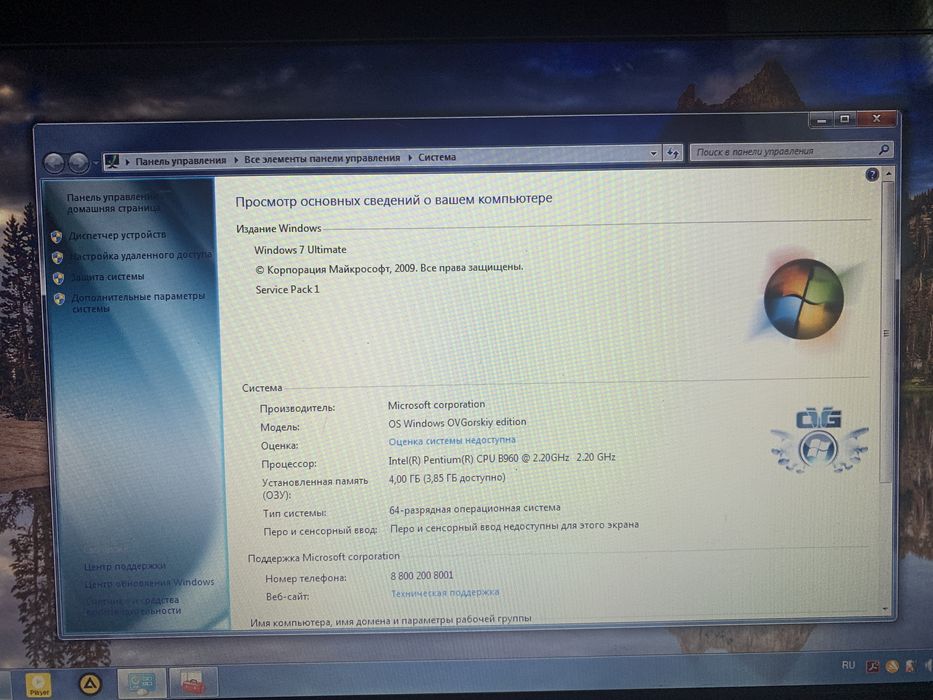Open Настройка удаленного доступа link
Screen dimensions: 933x700
pyautogui.click(x=141, y=255)
